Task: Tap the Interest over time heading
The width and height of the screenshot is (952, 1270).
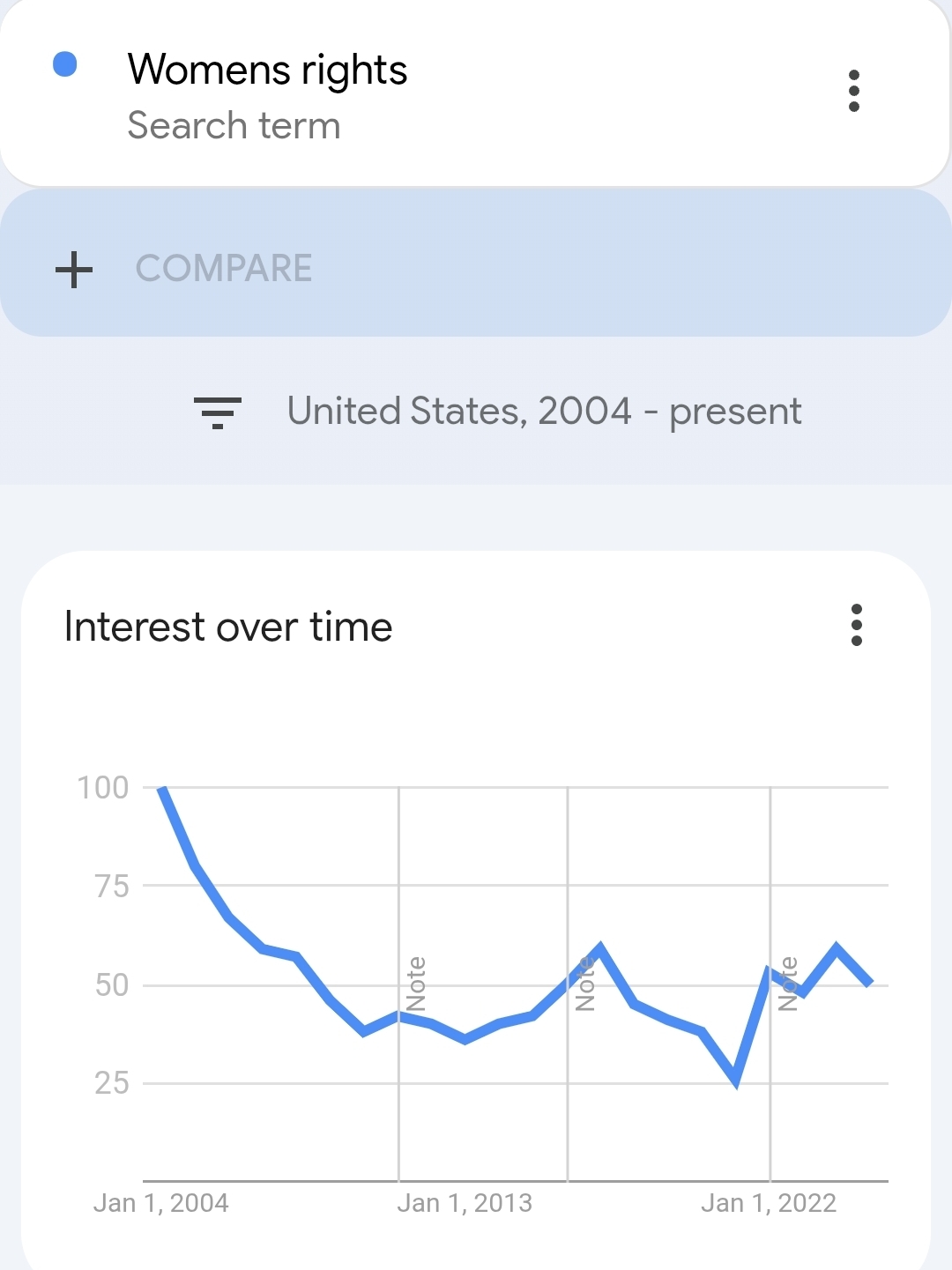Action: click(x=228, y=628)
